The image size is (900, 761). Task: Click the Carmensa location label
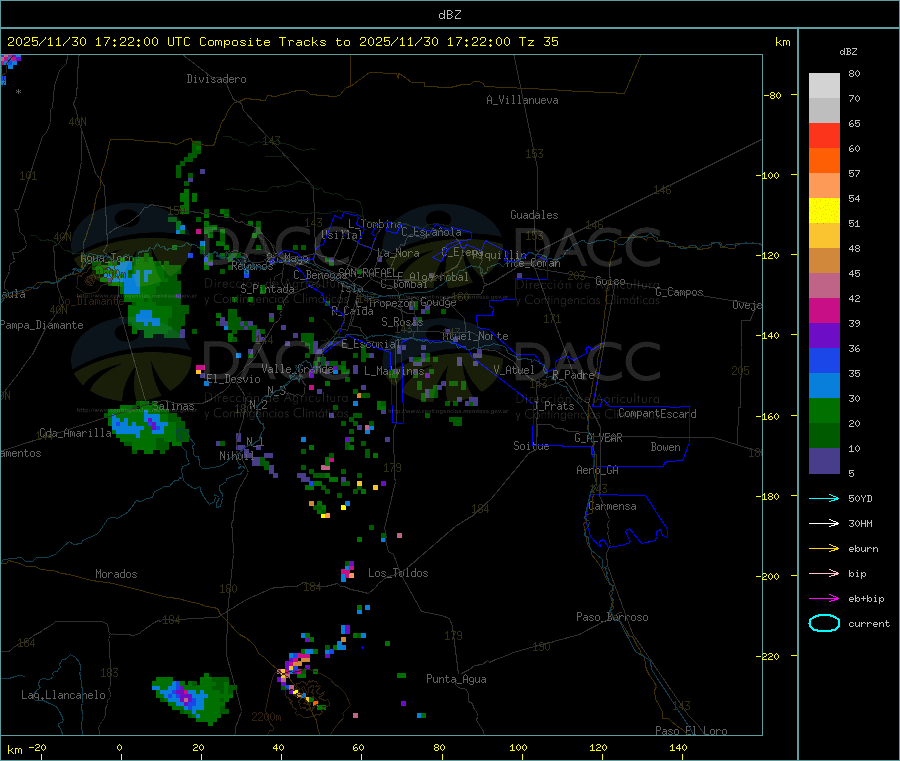(x=612, y=506)
